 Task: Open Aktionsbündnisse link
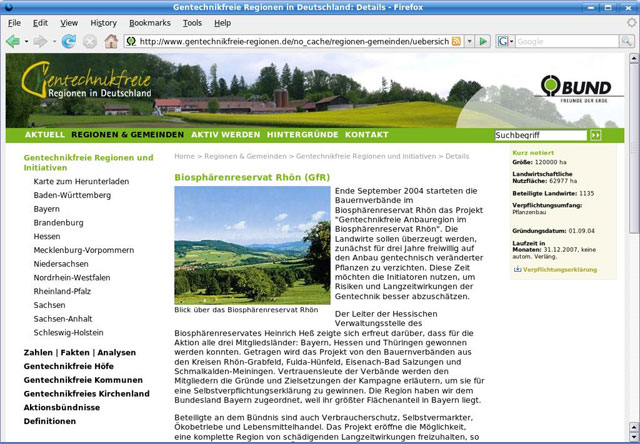[x=62, y=407]
